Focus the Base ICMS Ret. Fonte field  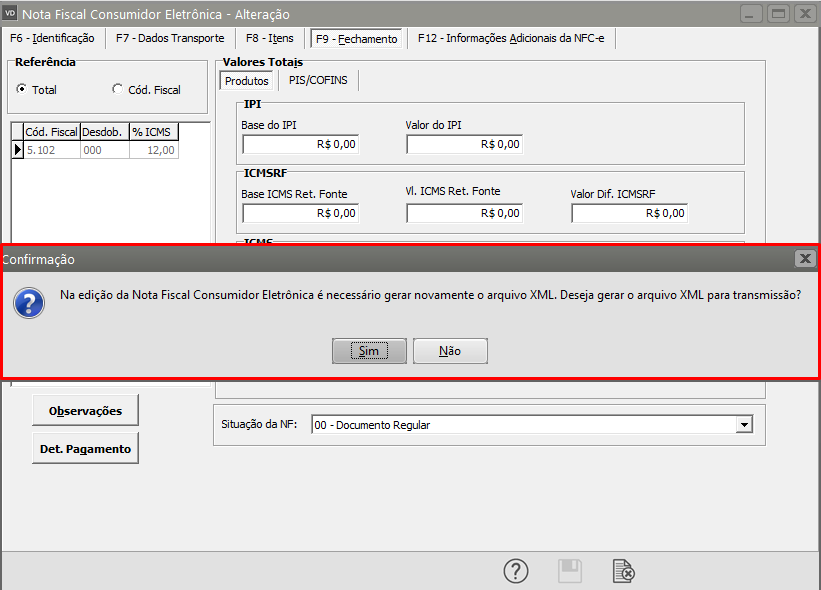301,213
